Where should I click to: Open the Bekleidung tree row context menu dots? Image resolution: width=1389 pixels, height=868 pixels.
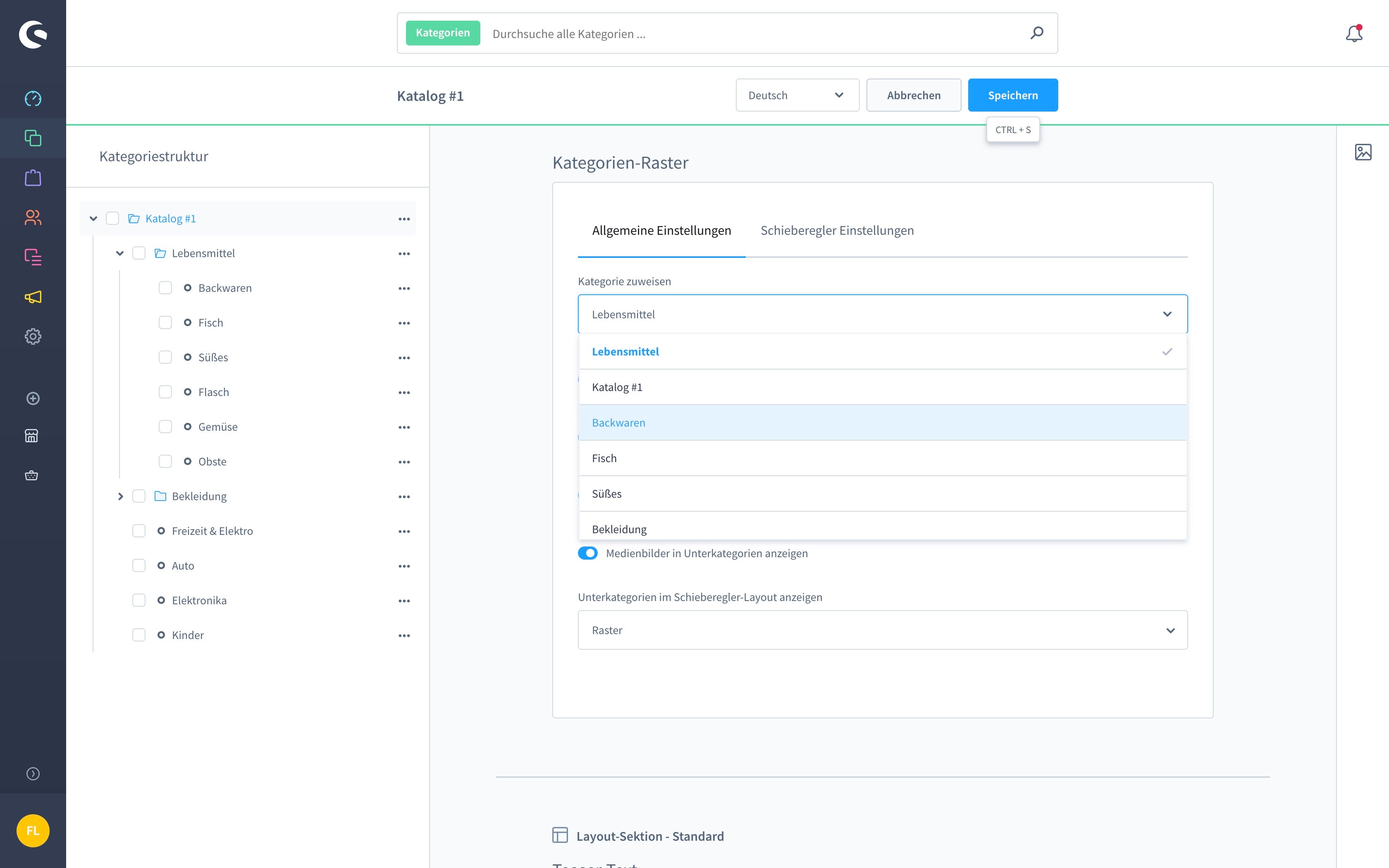click(x=404, y=496)
